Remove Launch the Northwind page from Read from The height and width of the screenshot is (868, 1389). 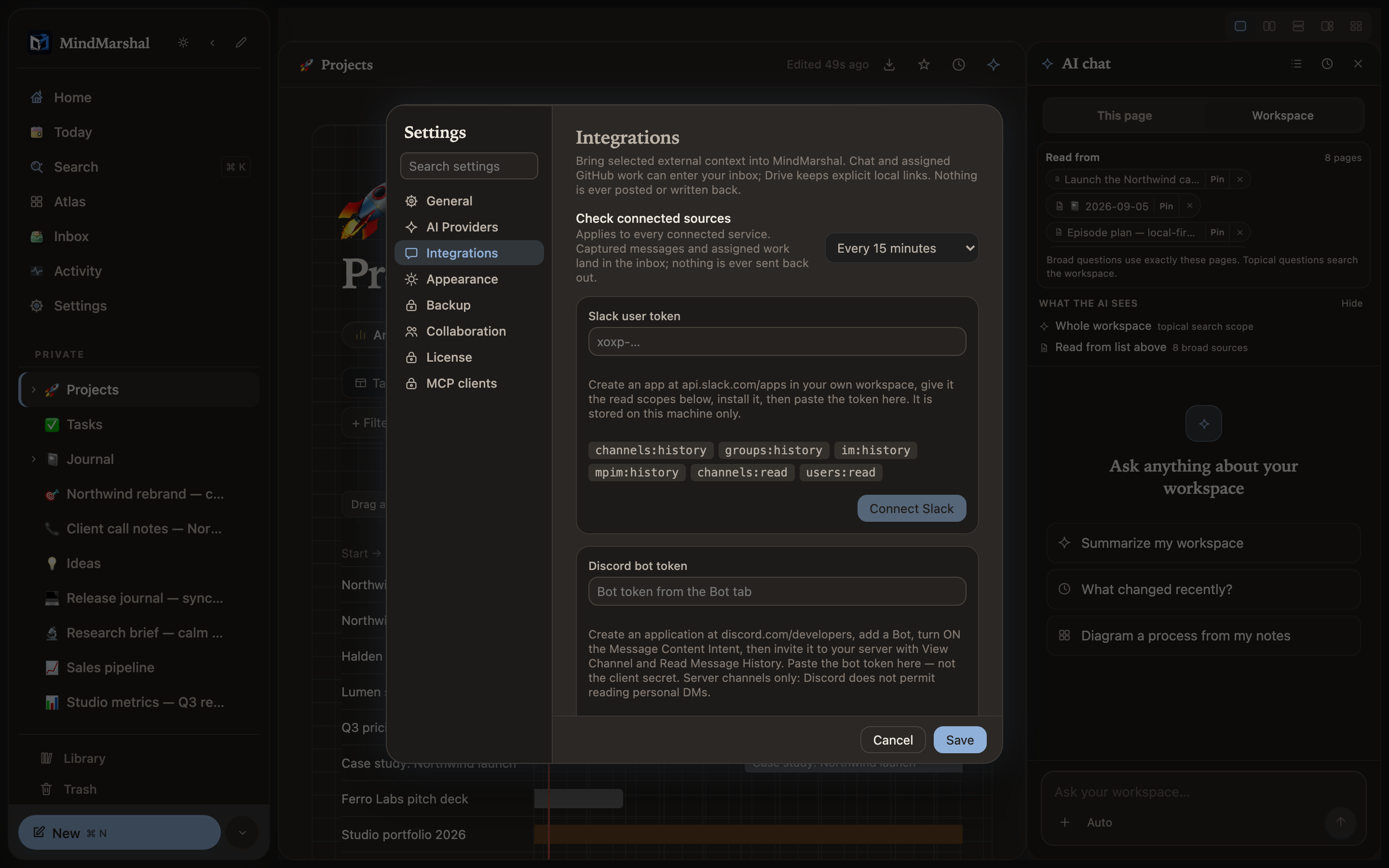pyautogui.click(x=1240, y=179)
